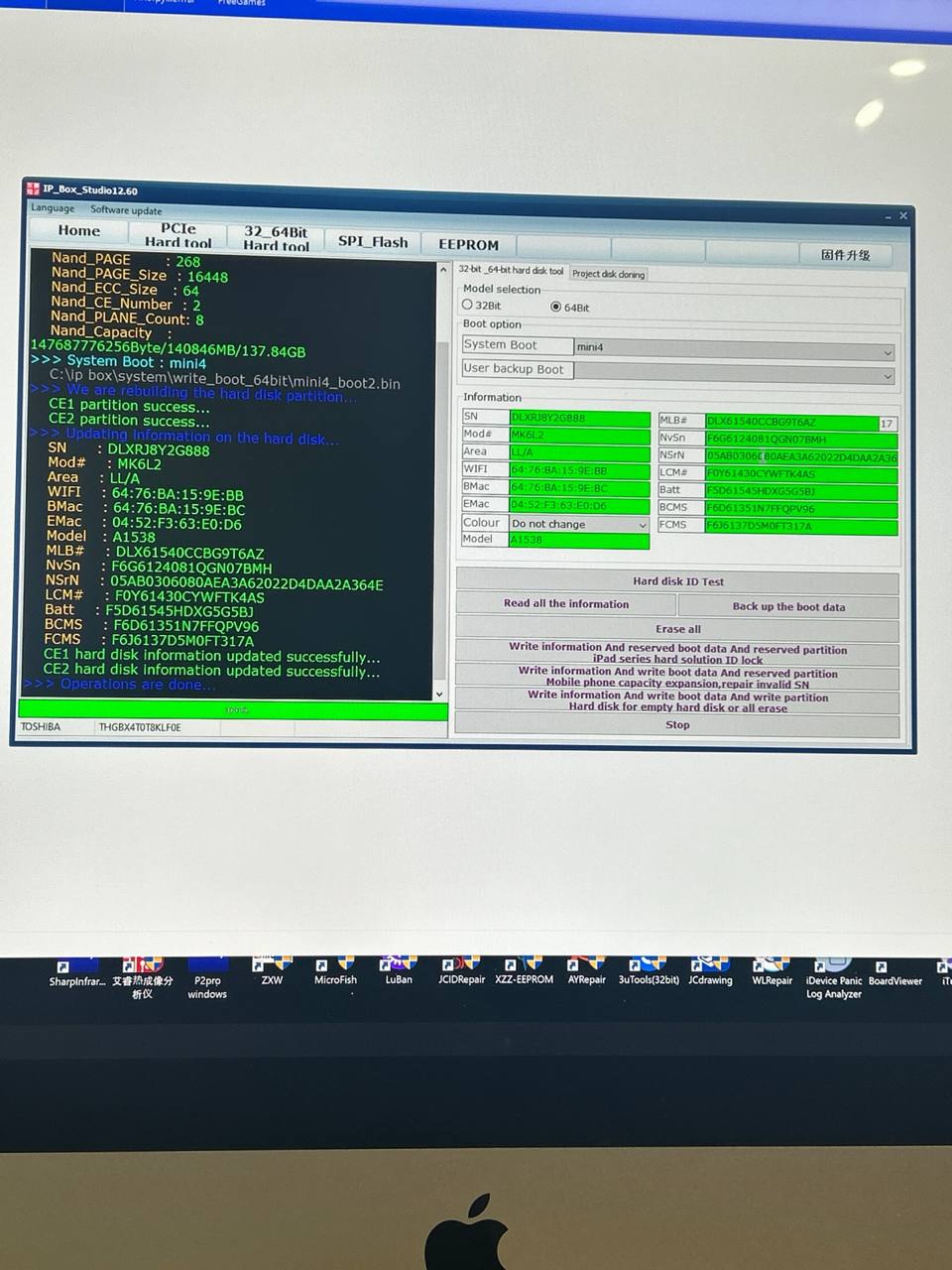Open the thermal imaging analyzer shortcut
Screen dimensions: 952x1270
click(142, 978)
